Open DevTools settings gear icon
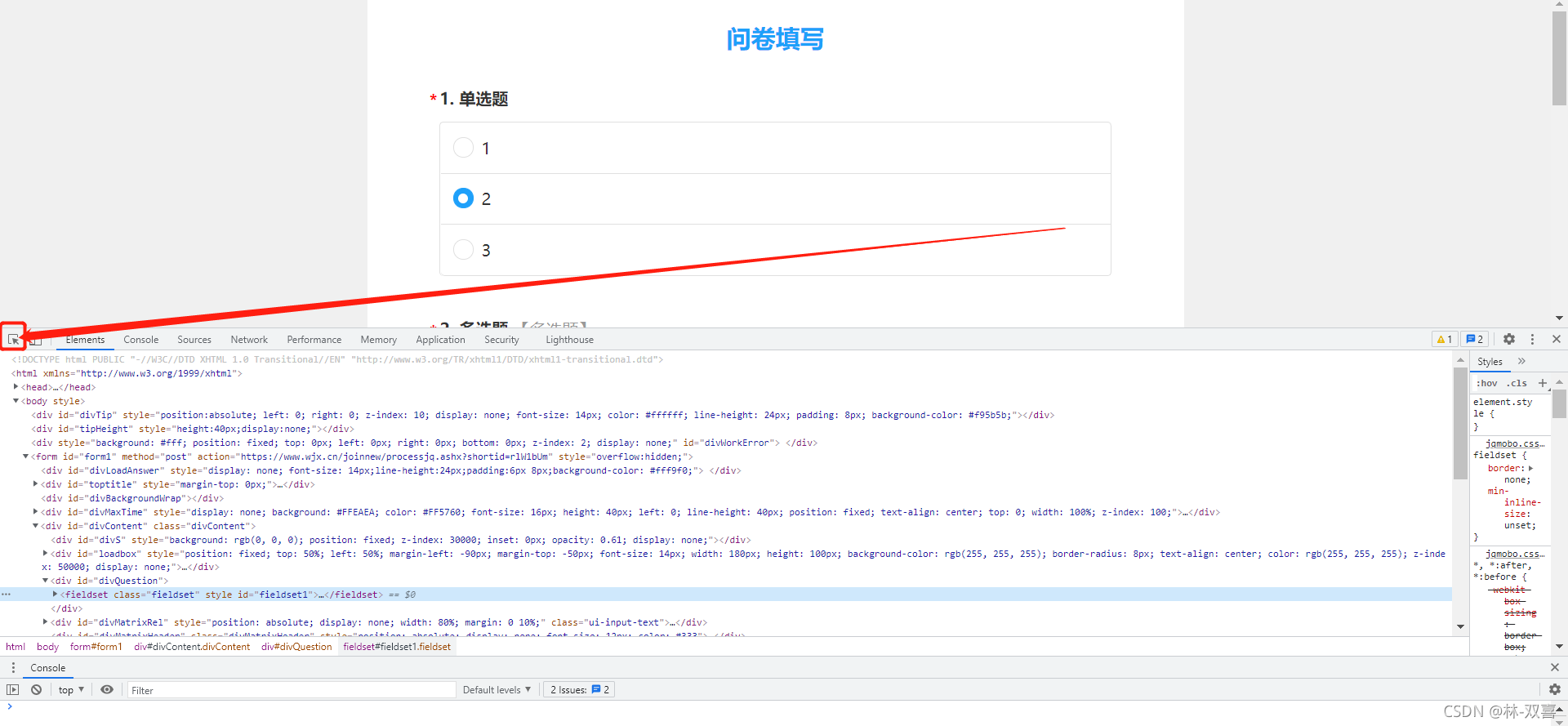The height and width of the screenshot is (726, 1568). click(1509, 339)
